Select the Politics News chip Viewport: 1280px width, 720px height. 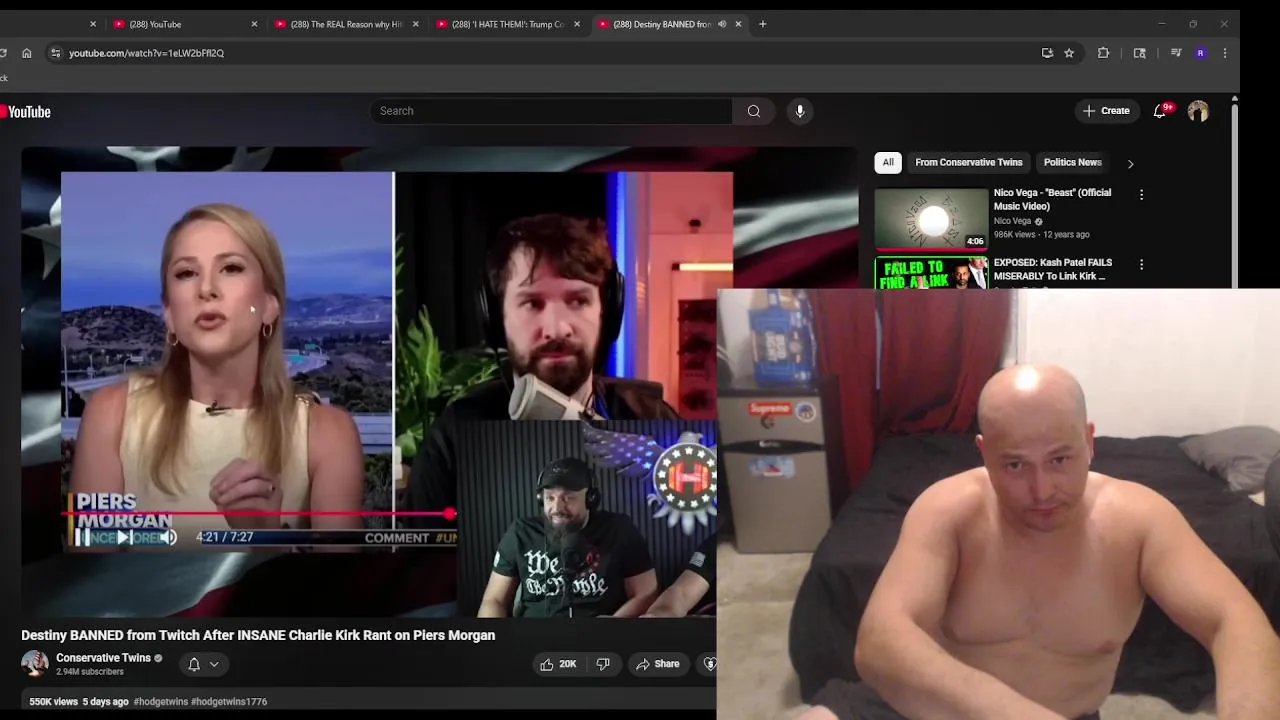click(x=1072, y=162)
